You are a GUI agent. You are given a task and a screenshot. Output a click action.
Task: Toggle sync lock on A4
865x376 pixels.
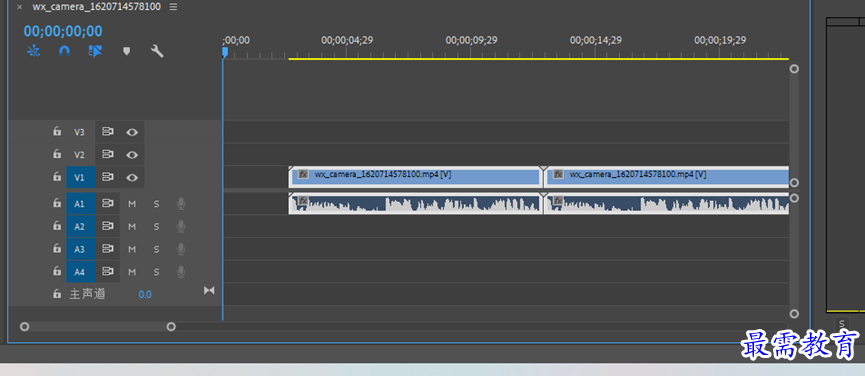[108, 271]
